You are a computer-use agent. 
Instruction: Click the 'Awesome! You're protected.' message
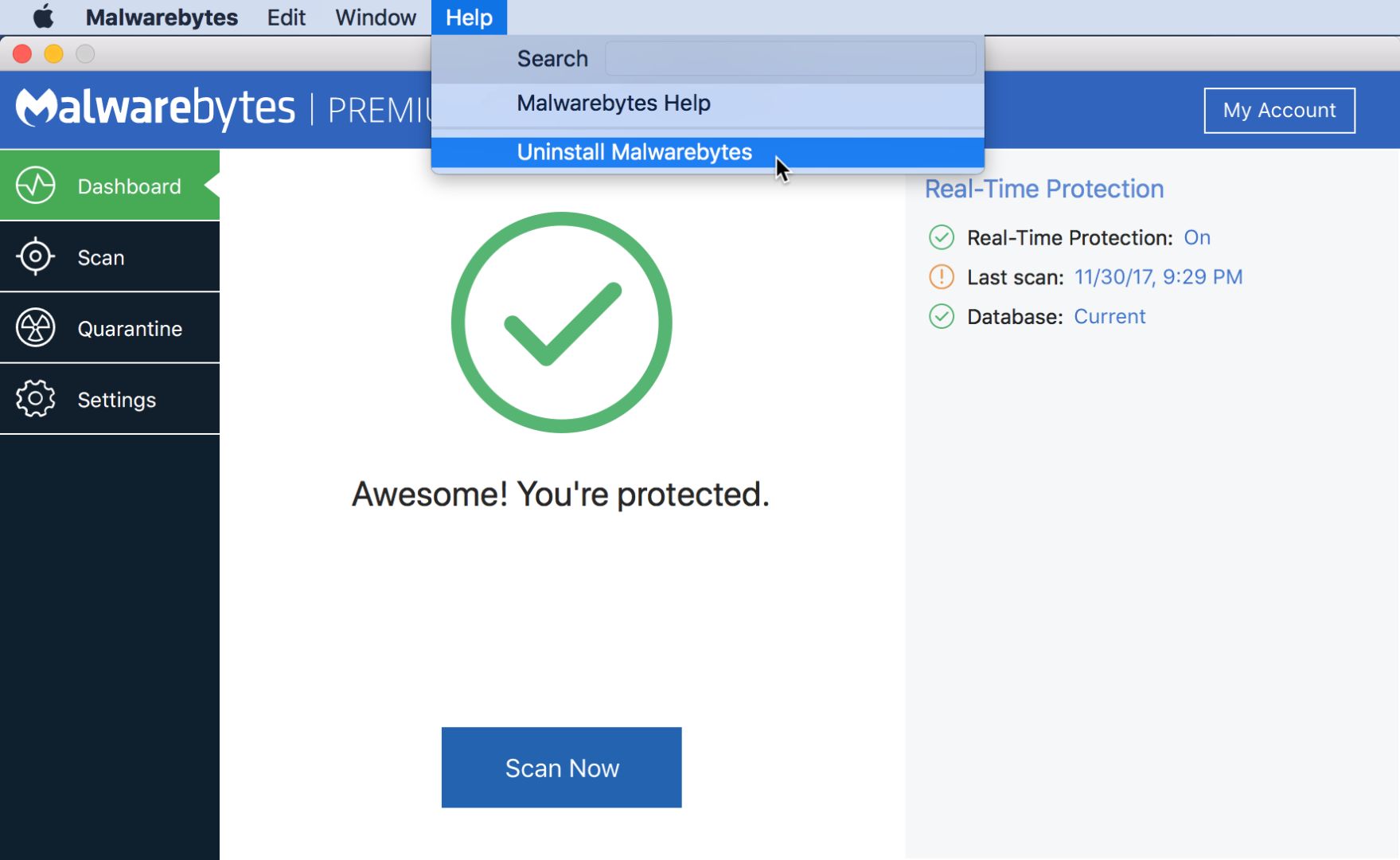click(x=561, y=494)
